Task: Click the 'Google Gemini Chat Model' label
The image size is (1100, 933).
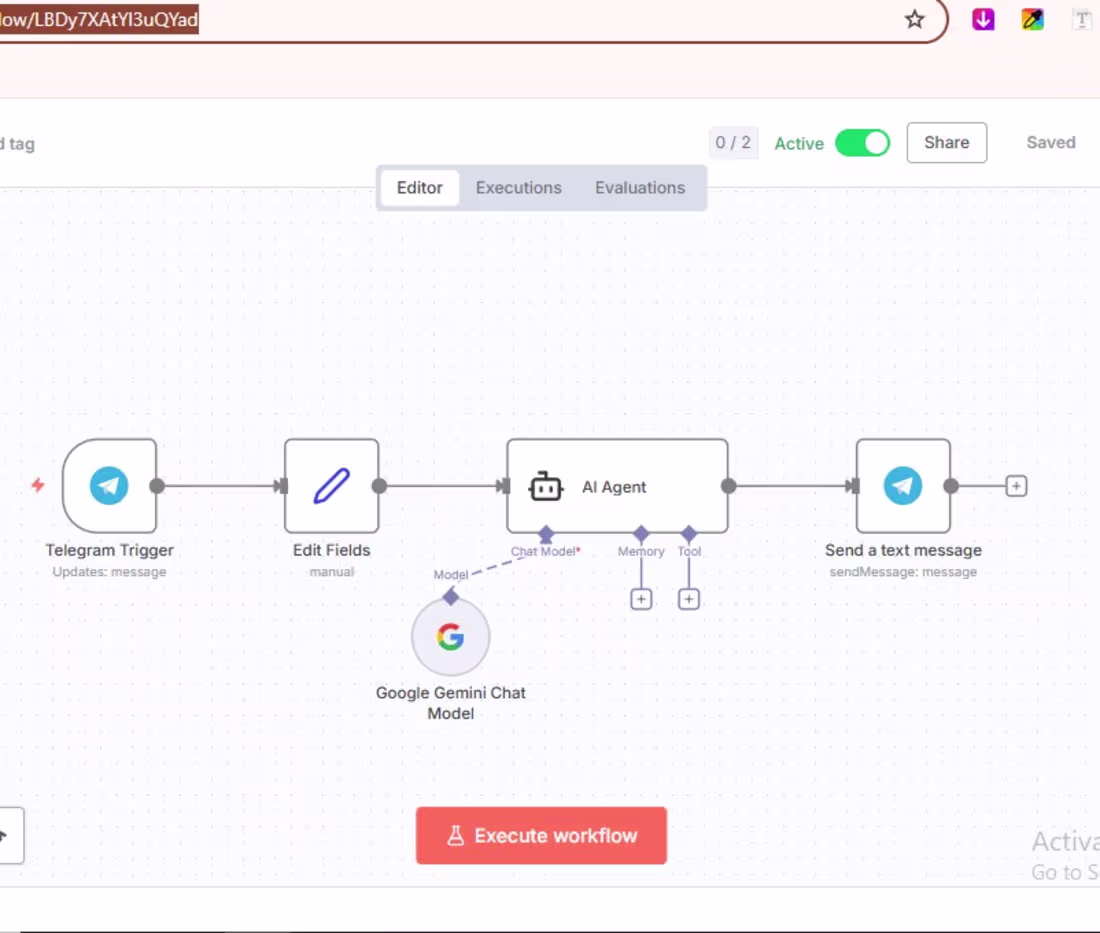Action: point(450,703)
